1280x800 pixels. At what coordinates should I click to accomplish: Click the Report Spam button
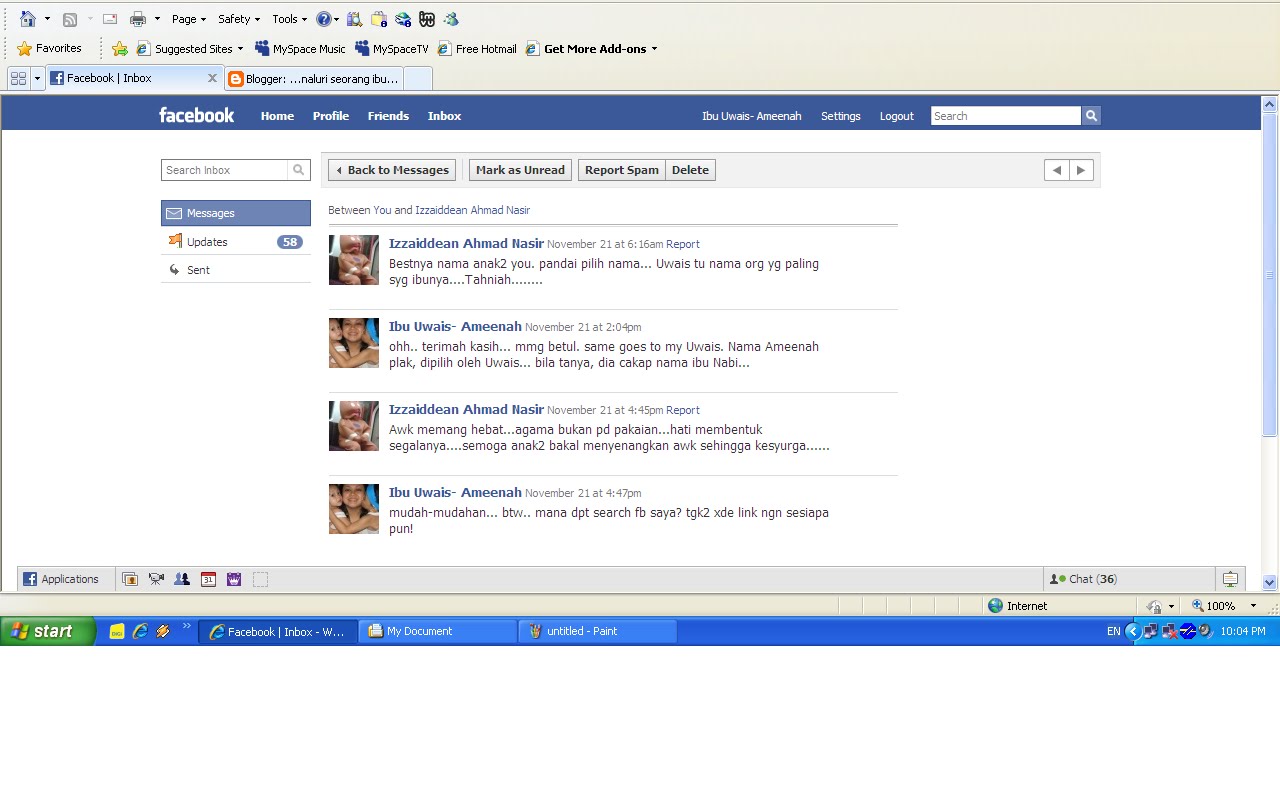(x=622, y=170)
